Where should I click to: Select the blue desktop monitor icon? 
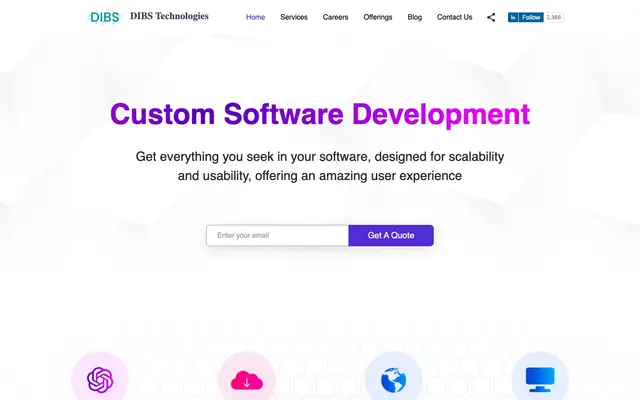click(x=540, y=380)
